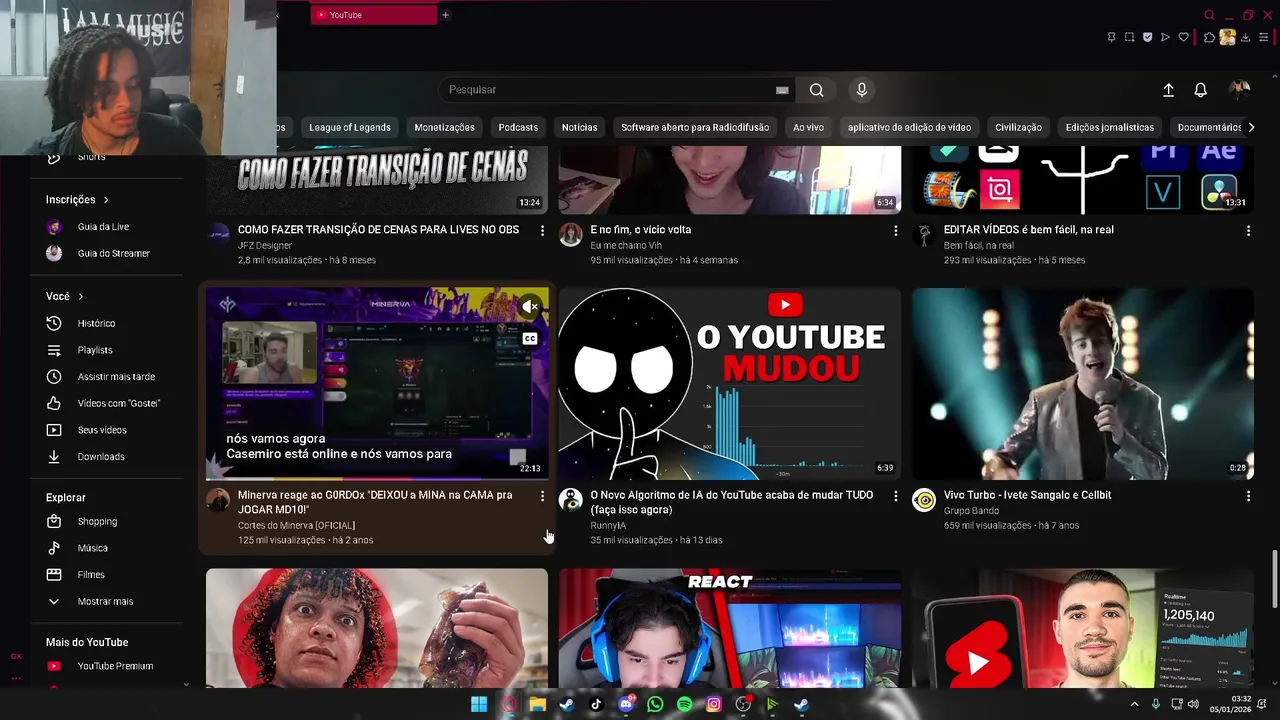Image resolution: width=1280 pixels, height=720 pixels.
Task: Open the Opera GX send/flow arrow icon
Action: pos(1165,37)
